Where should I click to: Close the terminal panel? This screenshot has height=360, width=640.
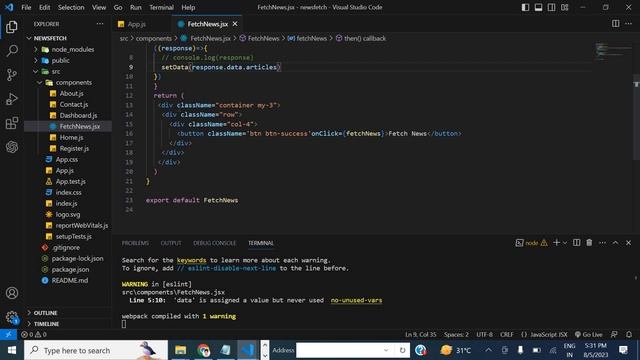pyautogui.click(x=629, y=243)
